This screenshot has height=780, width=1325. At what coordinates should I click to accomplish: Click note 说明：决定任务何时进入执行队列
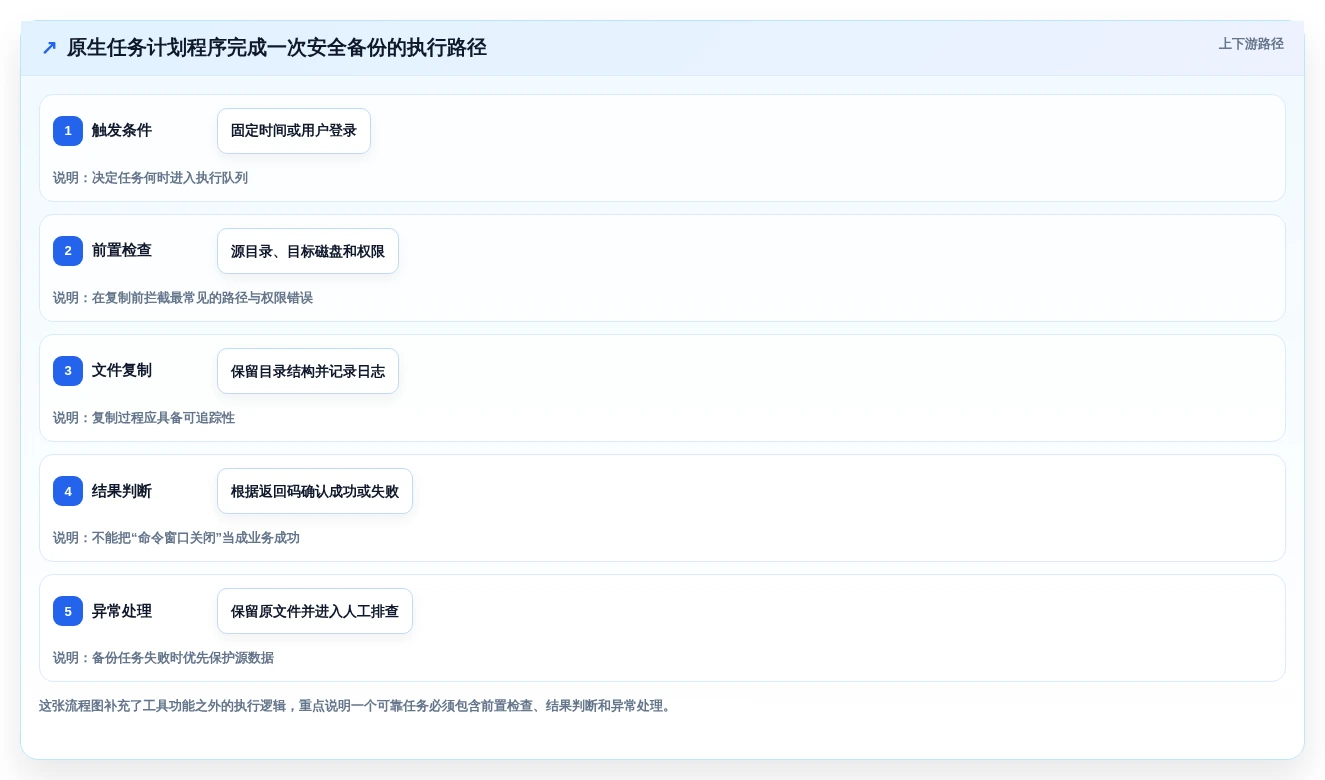click(x=150, y=178)
